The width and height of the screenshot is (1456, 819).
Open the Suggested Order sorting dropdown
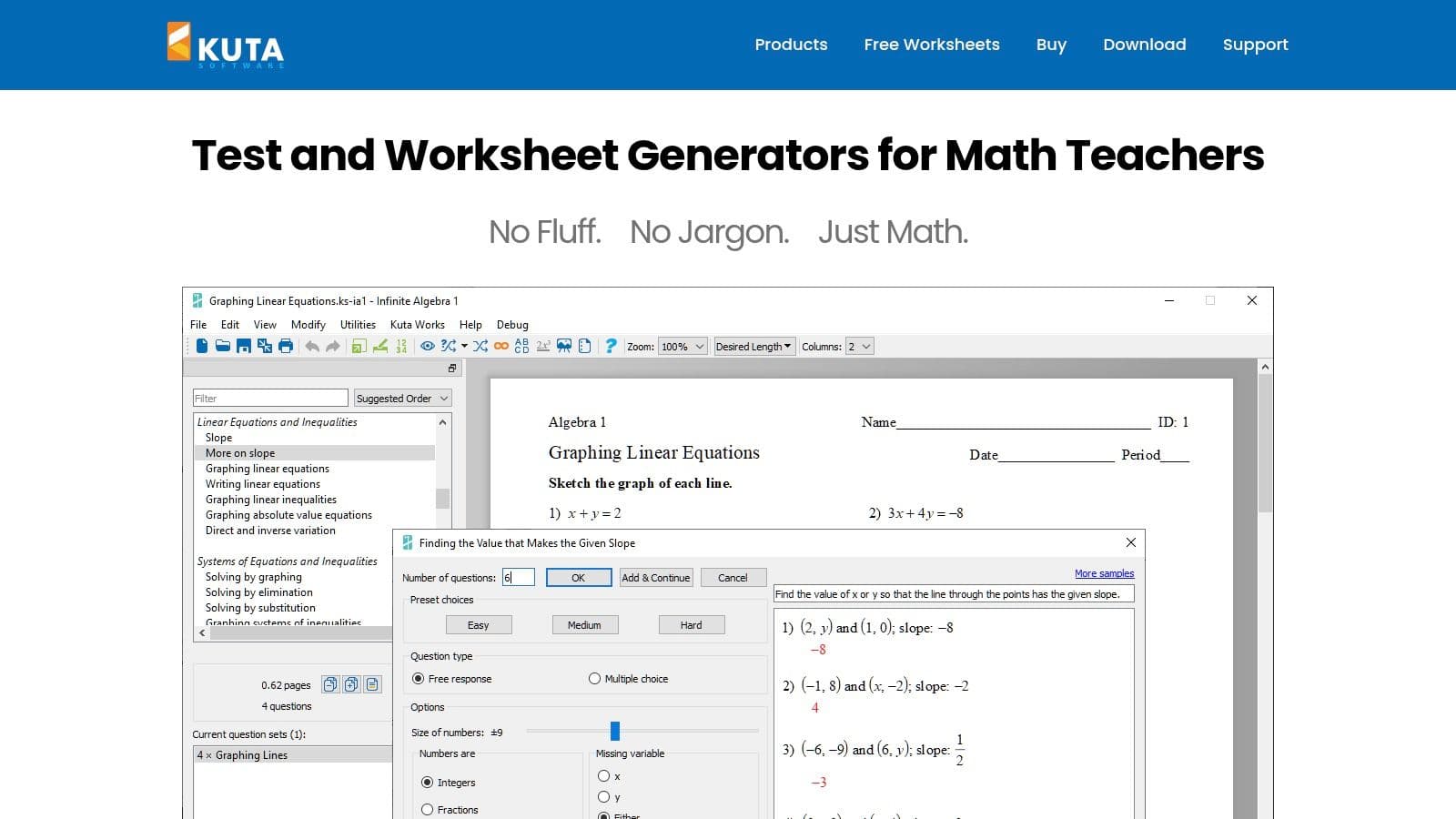tap(401, 398)
